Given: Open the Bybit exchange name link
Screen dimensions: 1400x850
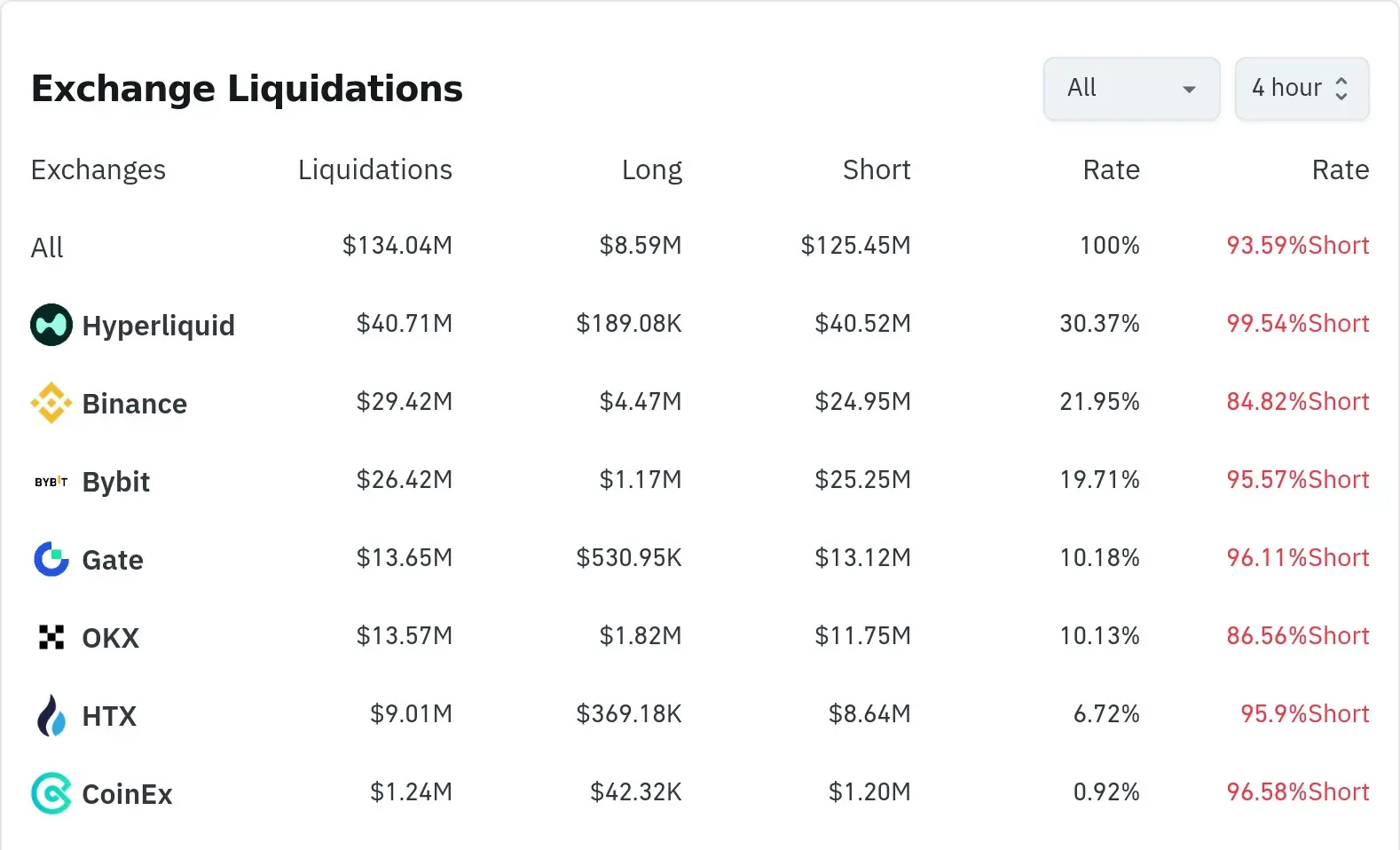Looking at the screenshot, I should [115, 482].
